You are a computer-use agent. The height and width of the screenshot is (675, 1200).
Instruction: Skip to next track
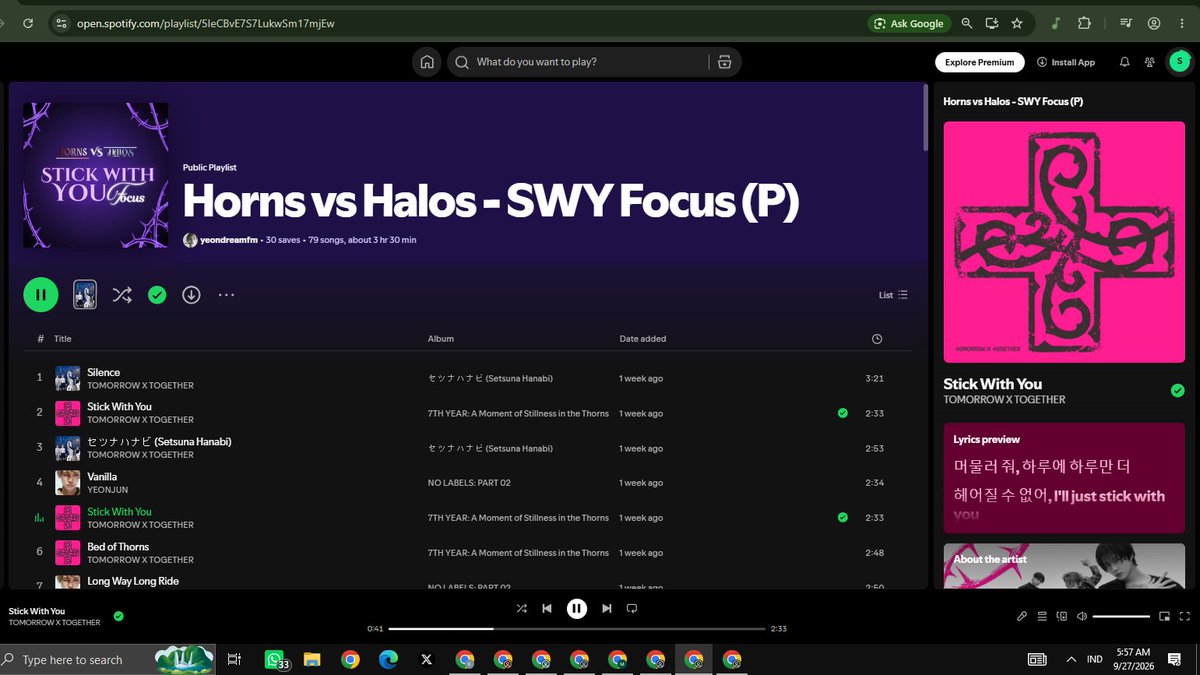(x=606, y=608)
